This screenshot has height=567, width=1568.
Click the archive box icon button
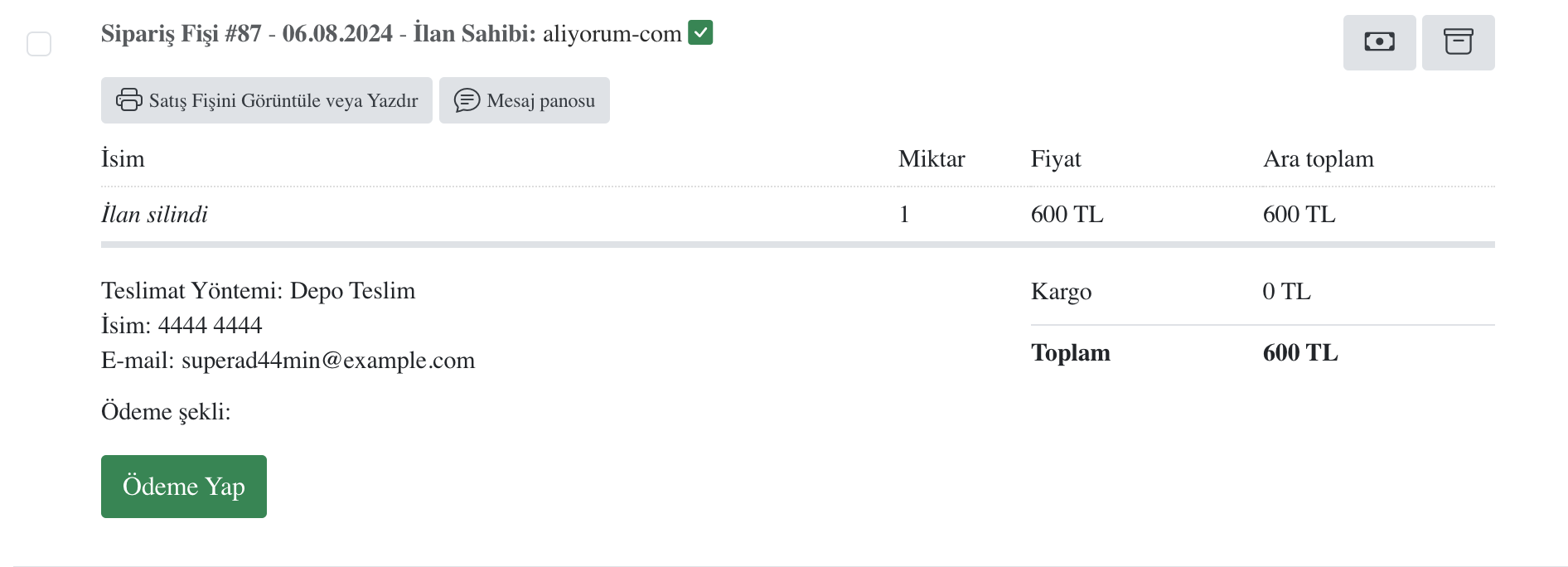pyautogui.click(x=1458, y=42)
